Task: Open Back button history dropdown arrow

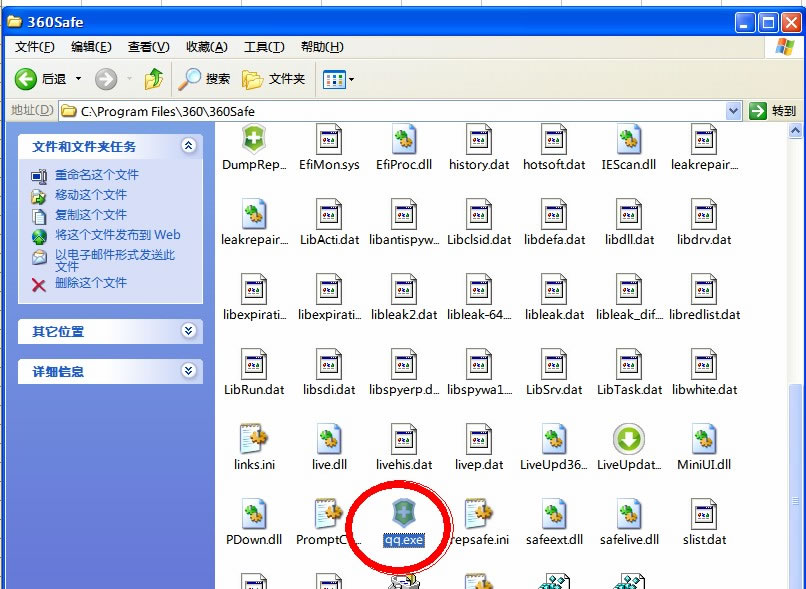Action: (79, 79)
